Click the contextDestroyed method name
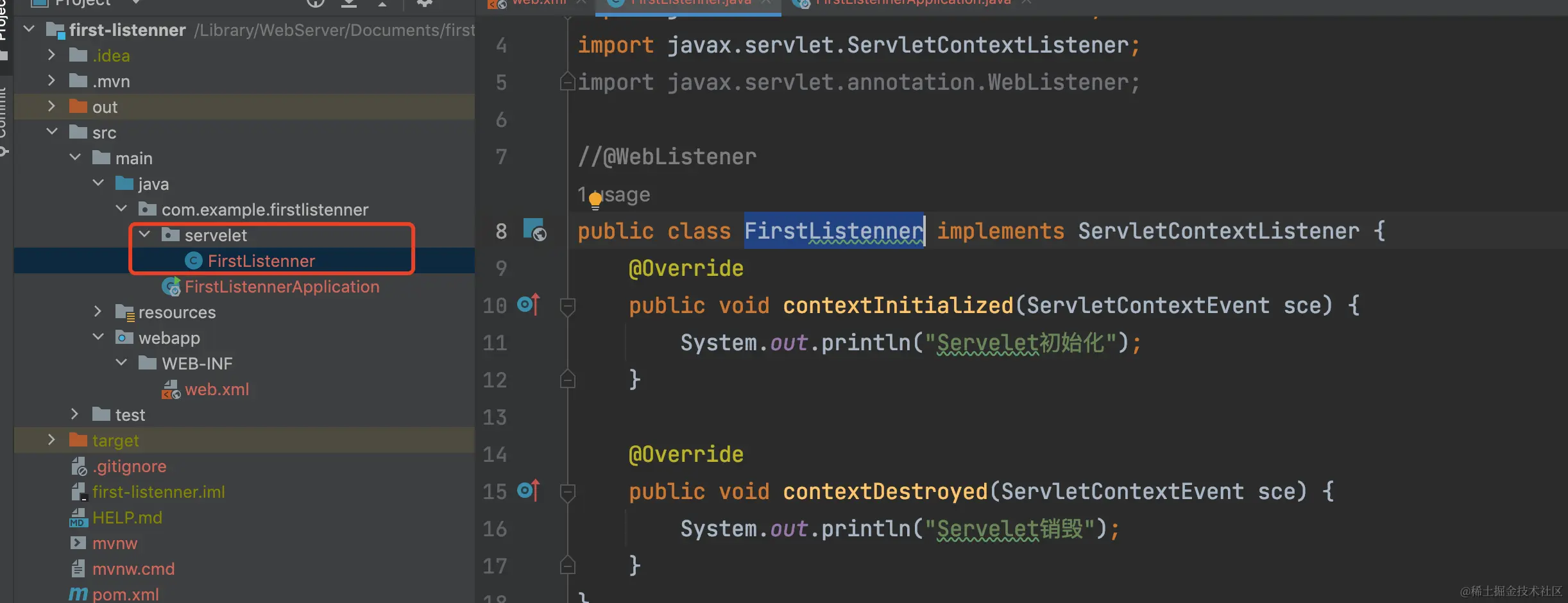This screenshot has width=1568, height=603. (x=885, y=491)
